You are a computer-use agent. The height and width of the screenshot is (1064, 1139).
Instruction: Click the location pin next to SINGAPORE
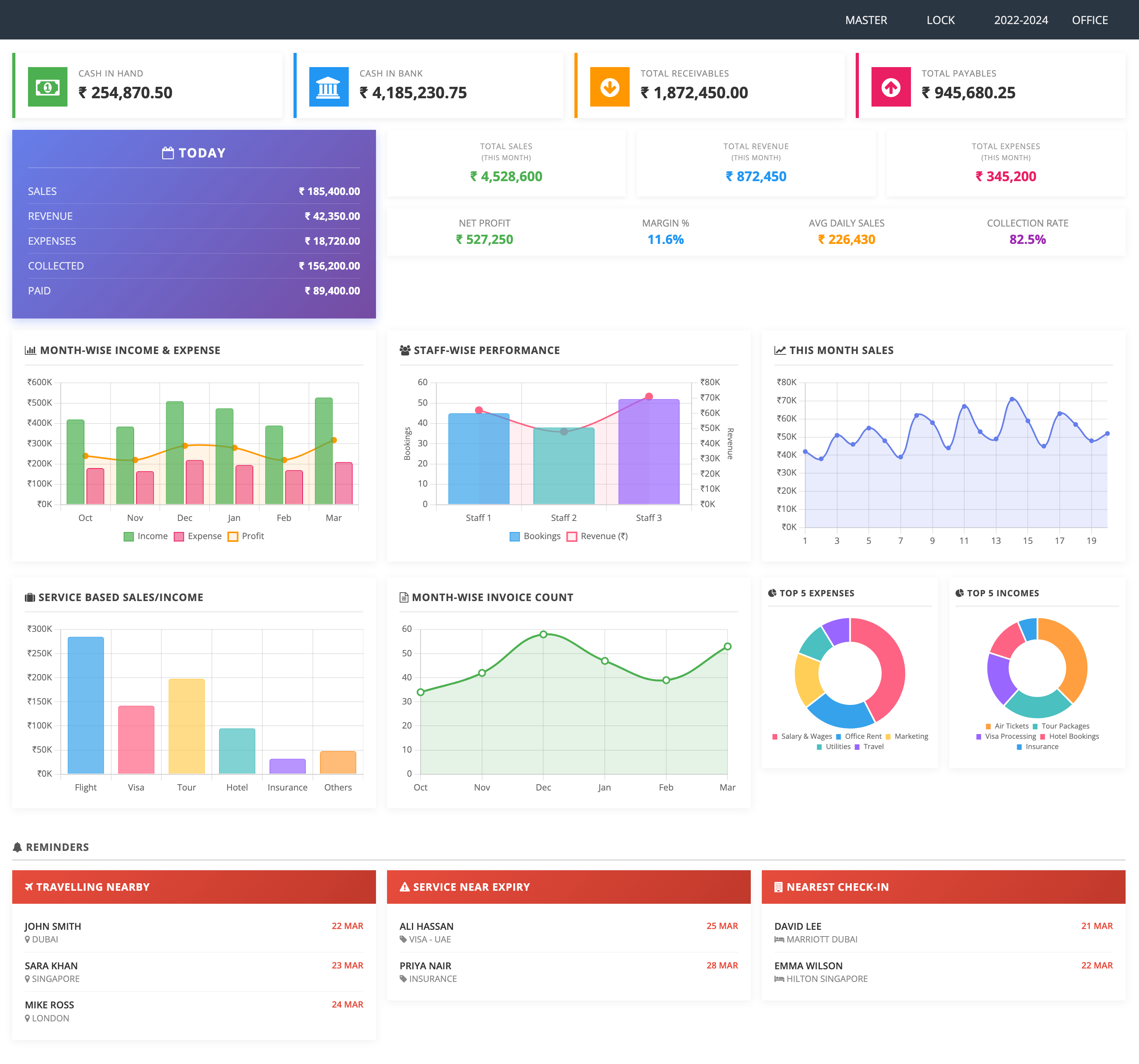[27, 979]
